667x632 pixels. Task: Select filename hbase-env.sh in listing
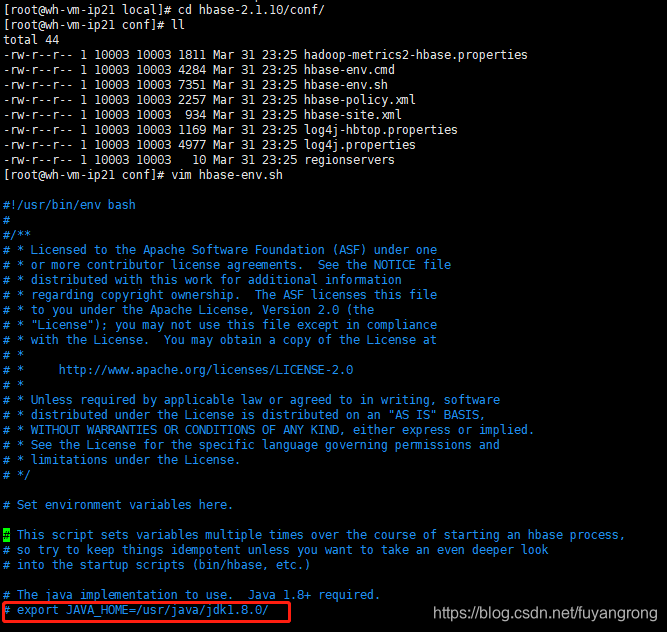pos(346,85)
